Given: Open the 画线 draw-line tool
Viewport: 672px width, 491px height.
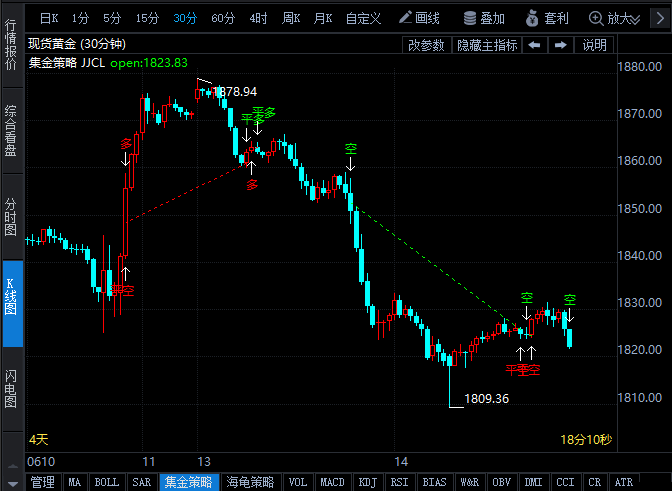Looking at the screenshot, I should pyautogui.click(x=419, y=18).
